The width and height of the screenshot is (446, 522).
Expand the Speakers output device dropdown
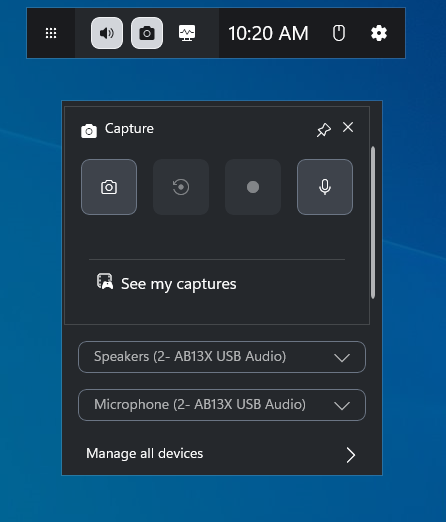tap(222, 357)
